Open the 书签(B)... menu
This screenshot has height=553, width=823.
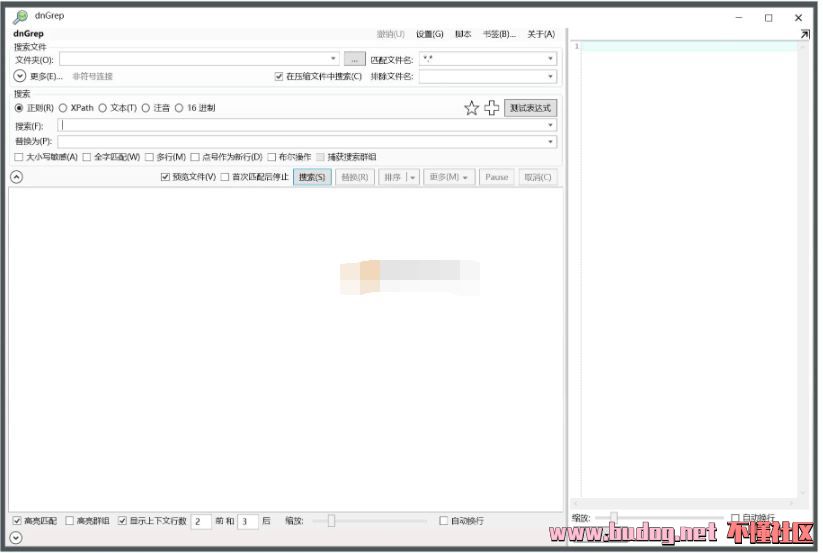click(x=501, y=35)
